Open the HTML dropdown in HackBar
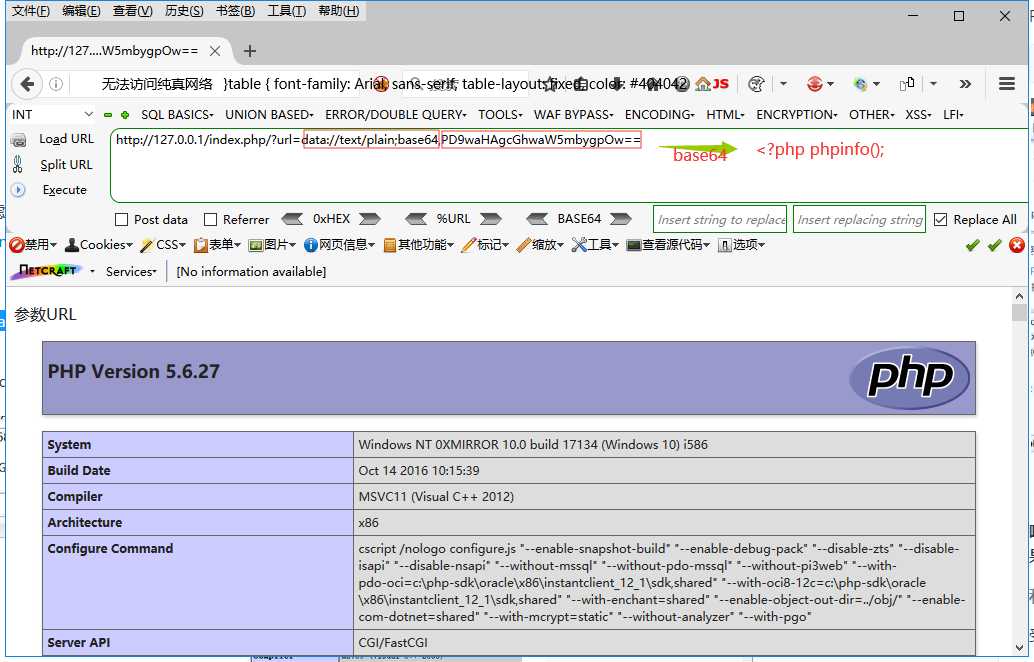This screenshot has height=662, width=1034. point(725,115)
